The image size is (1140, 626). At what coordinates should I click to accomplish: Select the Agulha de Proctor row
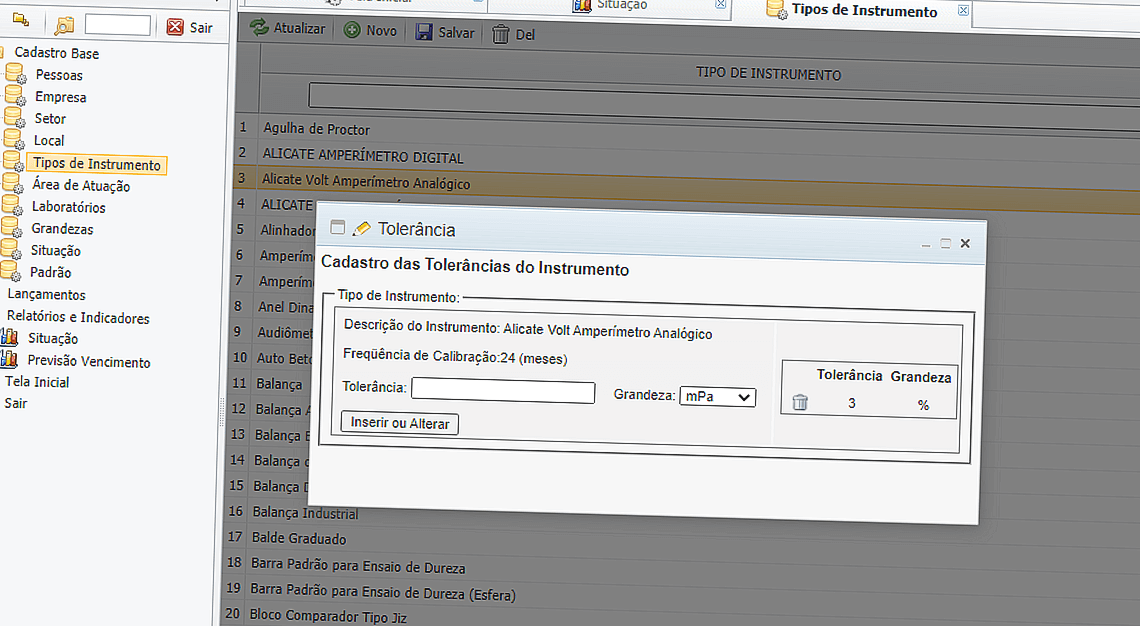tap(316, 129)
